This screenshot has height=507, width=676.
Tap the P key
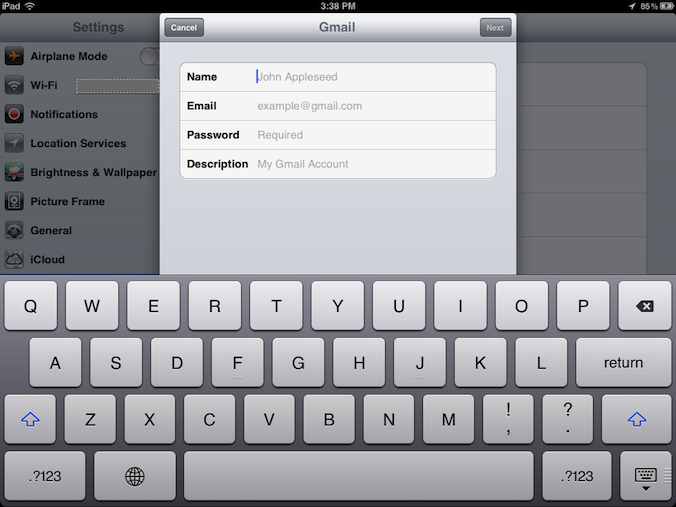coord(583,306)
